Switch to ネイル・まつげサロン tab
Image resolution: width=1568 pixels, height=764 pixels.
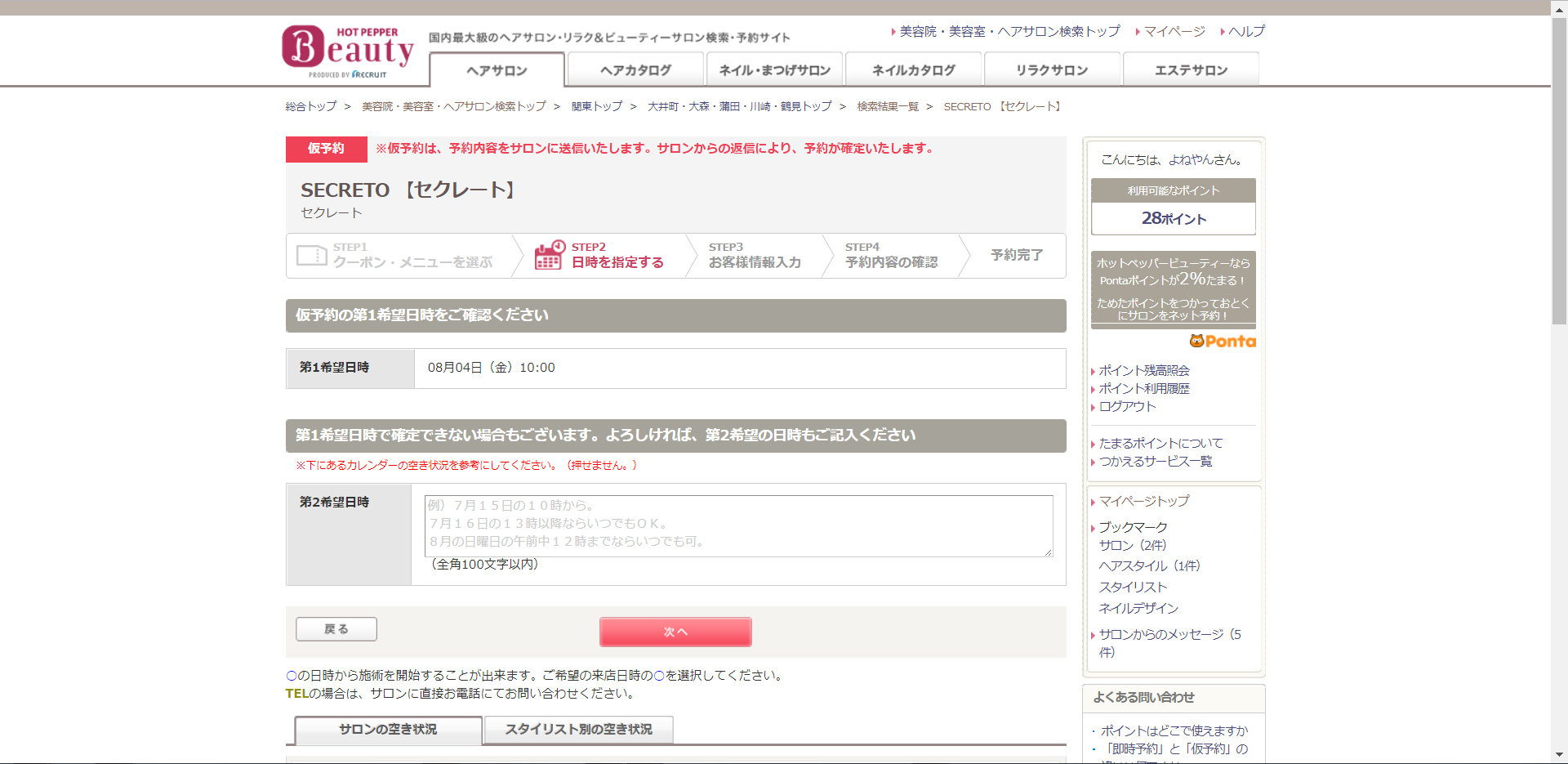(774, 70)
